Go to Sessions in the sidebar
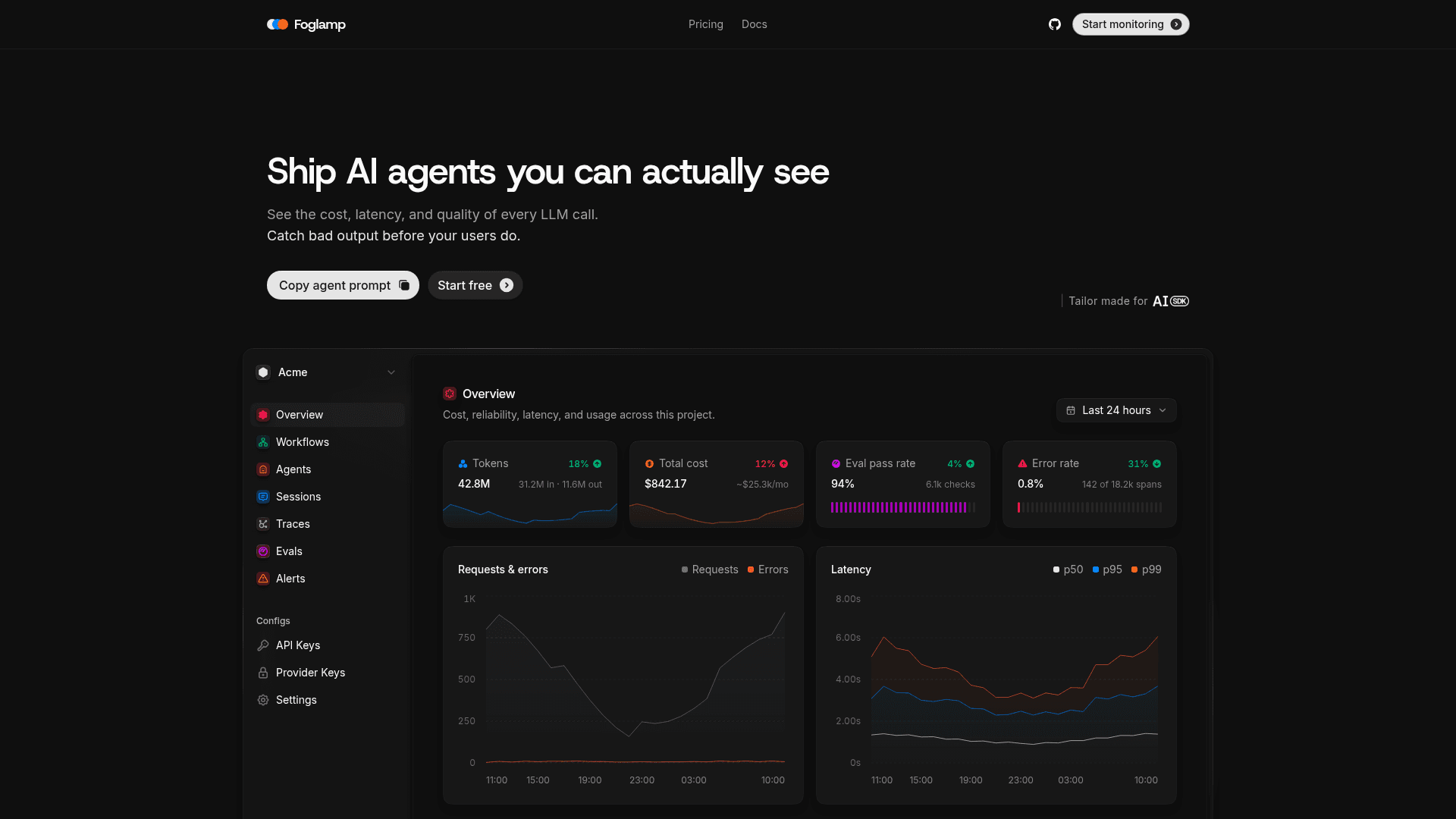This screenshot has width=1456, height=819. [328, 497]
